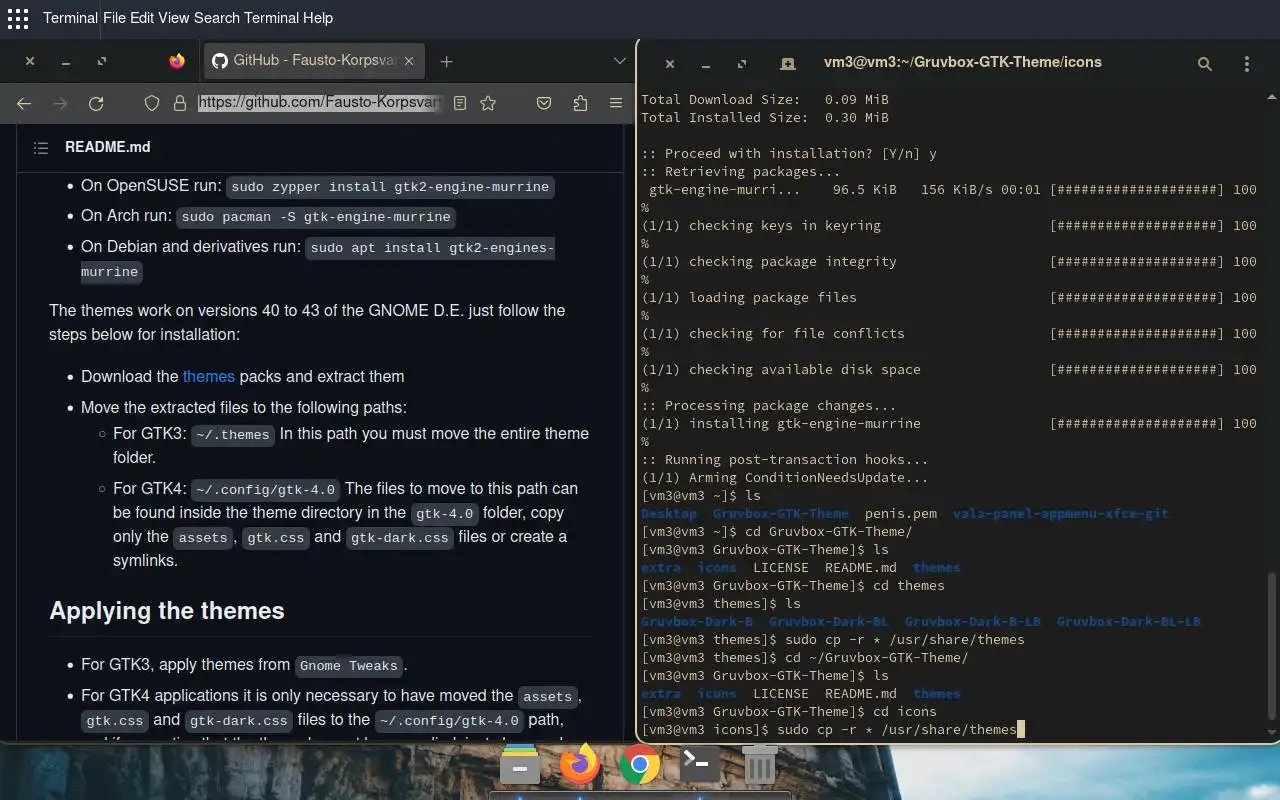Open the Files manager from dock

point(520,766)
